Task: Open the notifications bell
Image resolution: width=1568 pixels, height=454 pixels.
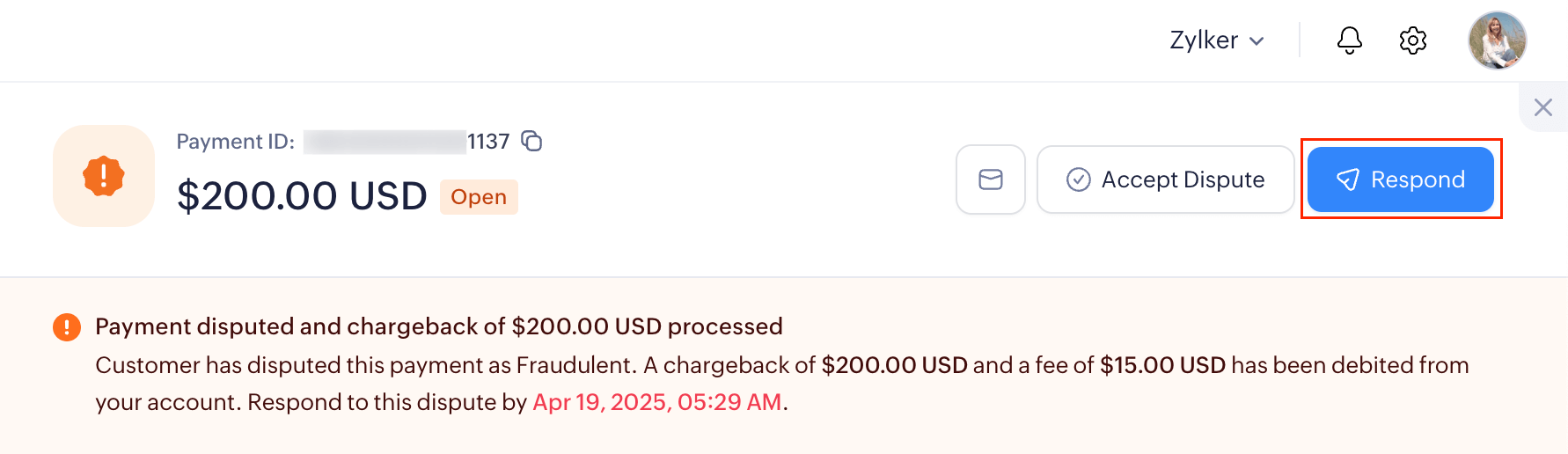Action: [x=1349, y=40]
